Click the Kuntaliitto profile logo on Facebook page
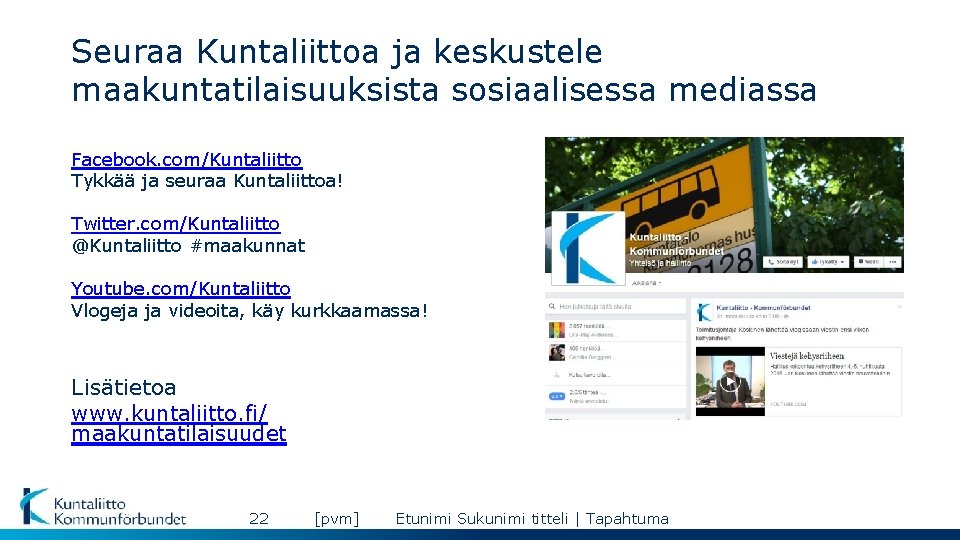960x540 pixels. click(588, 248)
